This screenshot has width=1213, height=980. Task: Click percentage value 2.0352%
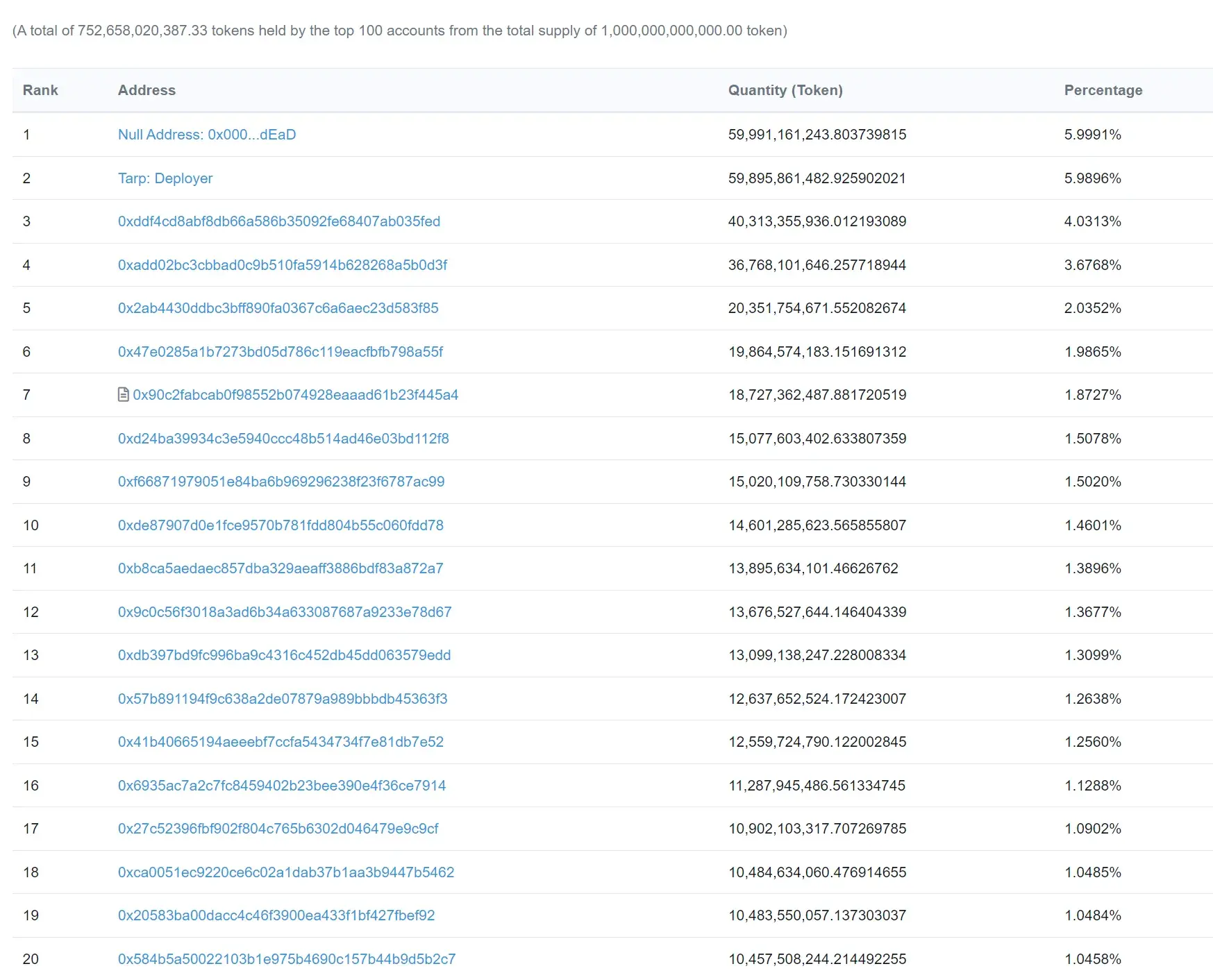point(1093,308)
